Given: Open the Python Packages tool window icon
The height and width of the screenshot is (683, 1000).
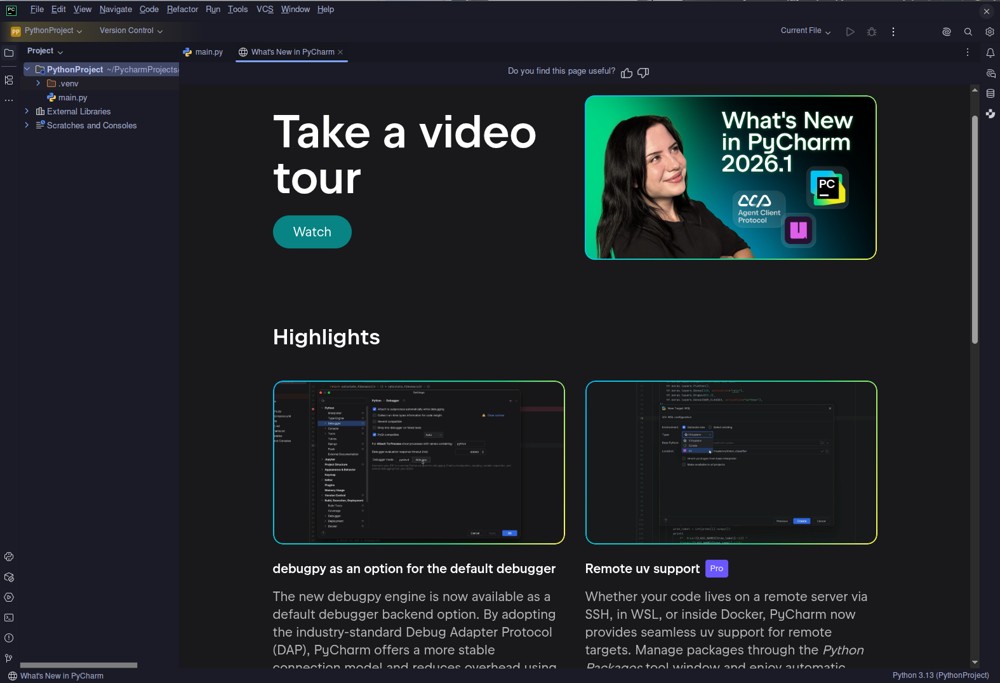Looking at the screenshot, I should coord(9,577).
